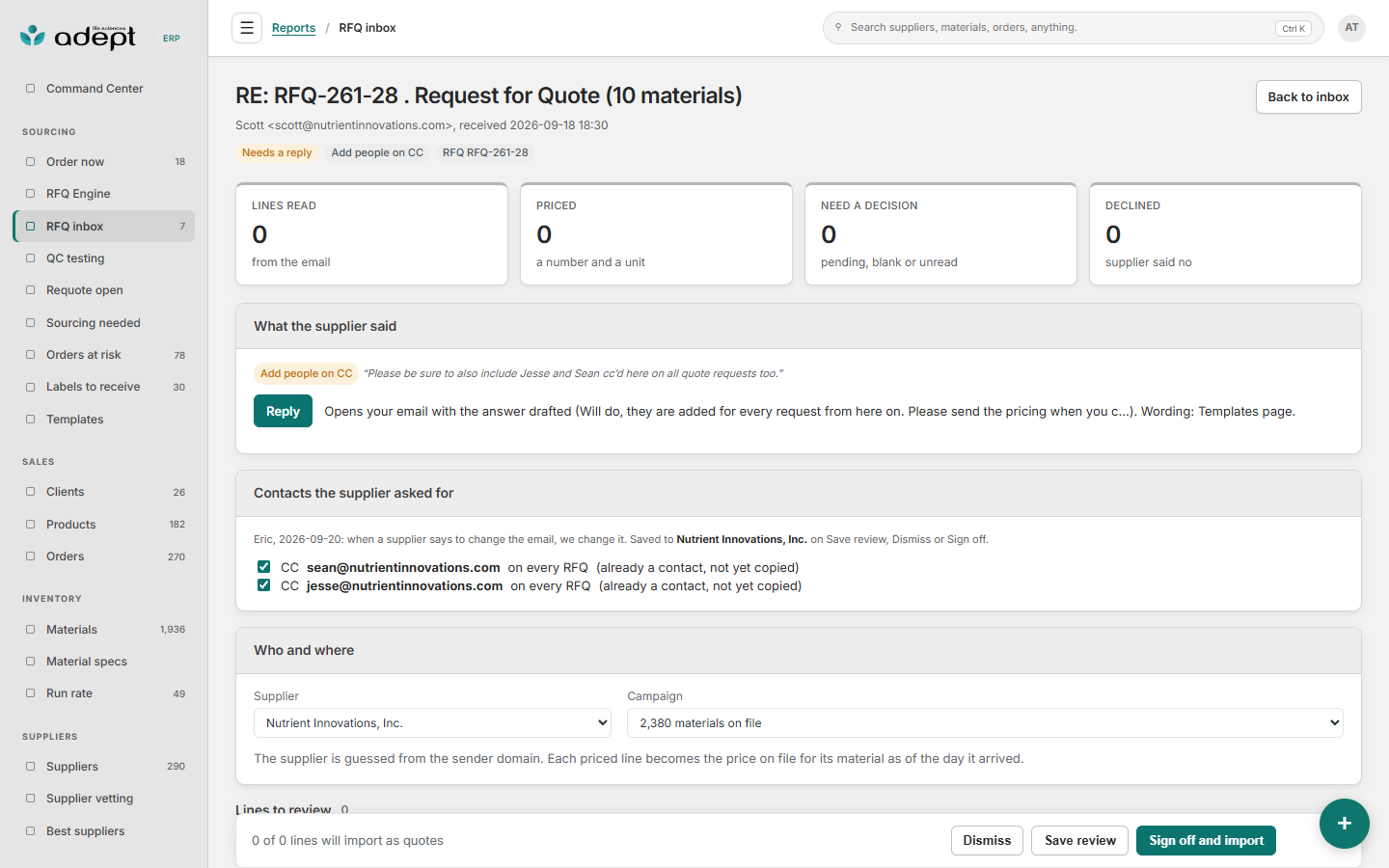1389x868 pixels.
Task: Open Material specs in the sidebar
Action: (x=104, y=662)
